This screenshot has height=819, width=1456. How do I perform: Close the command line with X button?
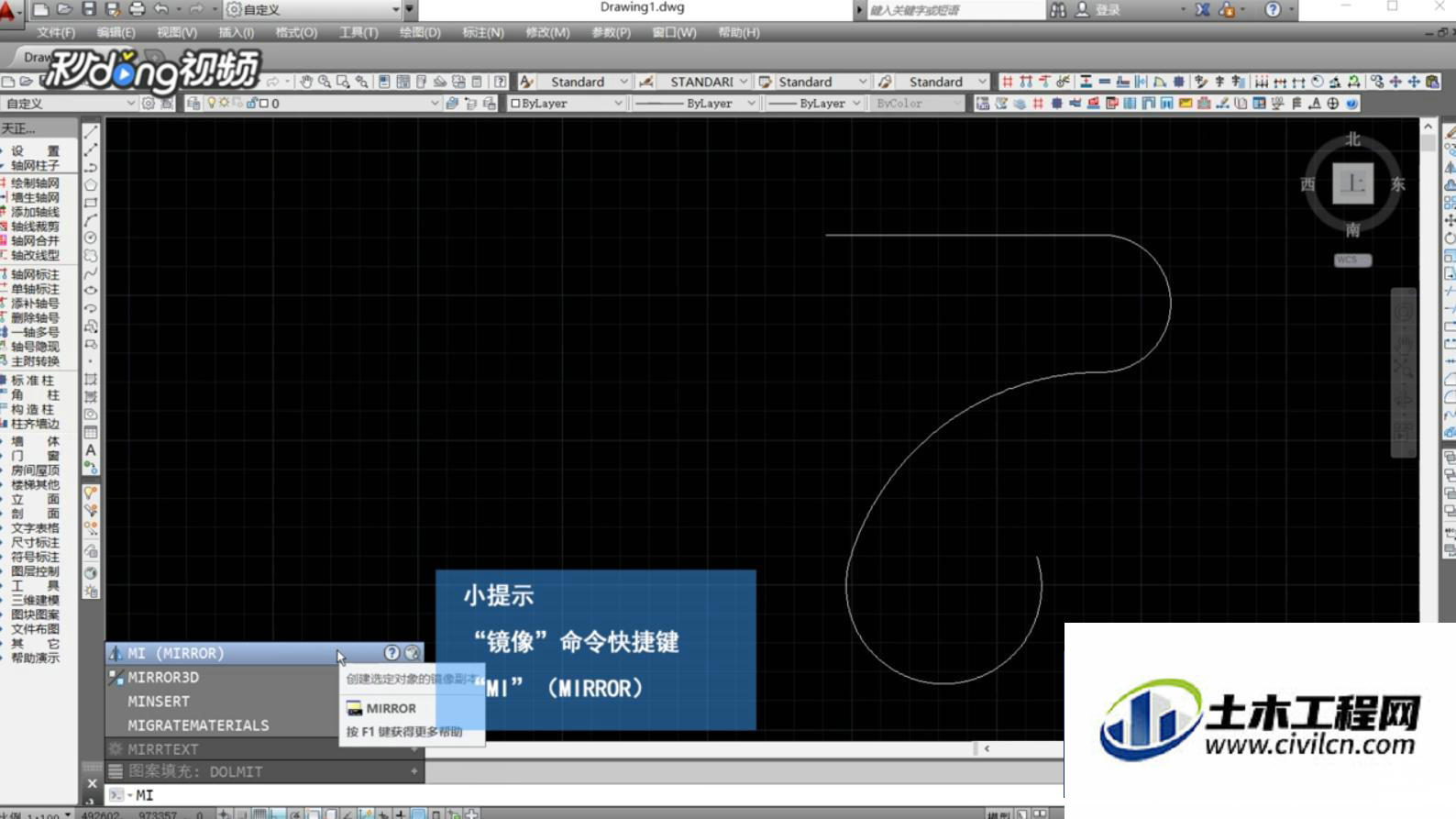click(92, 783)
